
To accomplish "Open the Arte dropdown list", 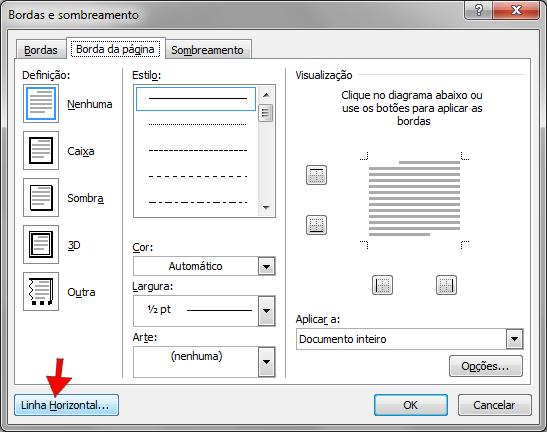I will point(267,362).
